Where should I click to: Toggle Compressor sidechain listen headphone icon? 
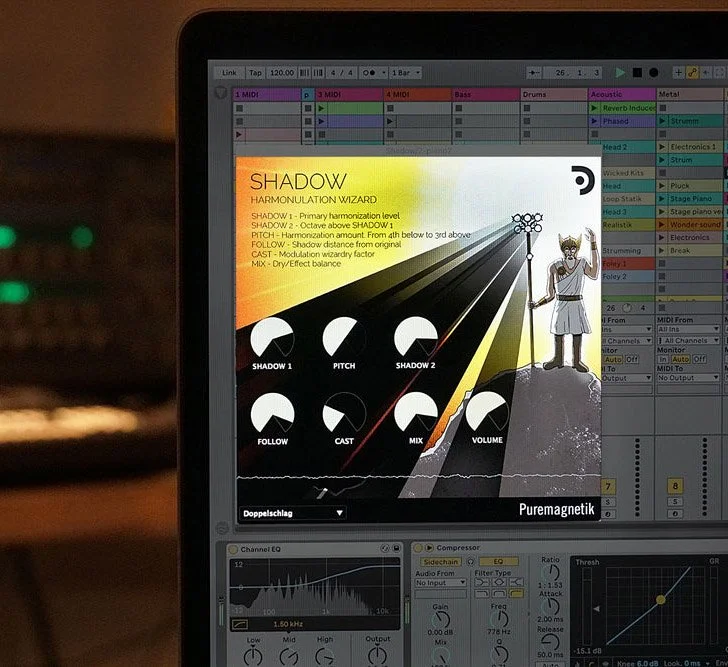[x=470, y=562]
